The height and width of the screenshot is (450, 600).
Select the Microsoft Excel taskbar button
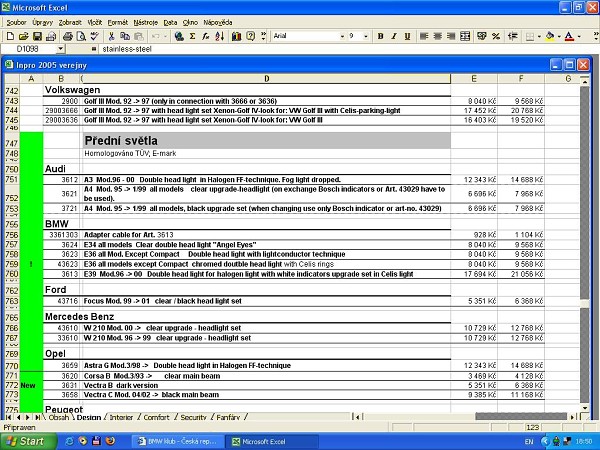pyautogui.click(x=272, y=442)
